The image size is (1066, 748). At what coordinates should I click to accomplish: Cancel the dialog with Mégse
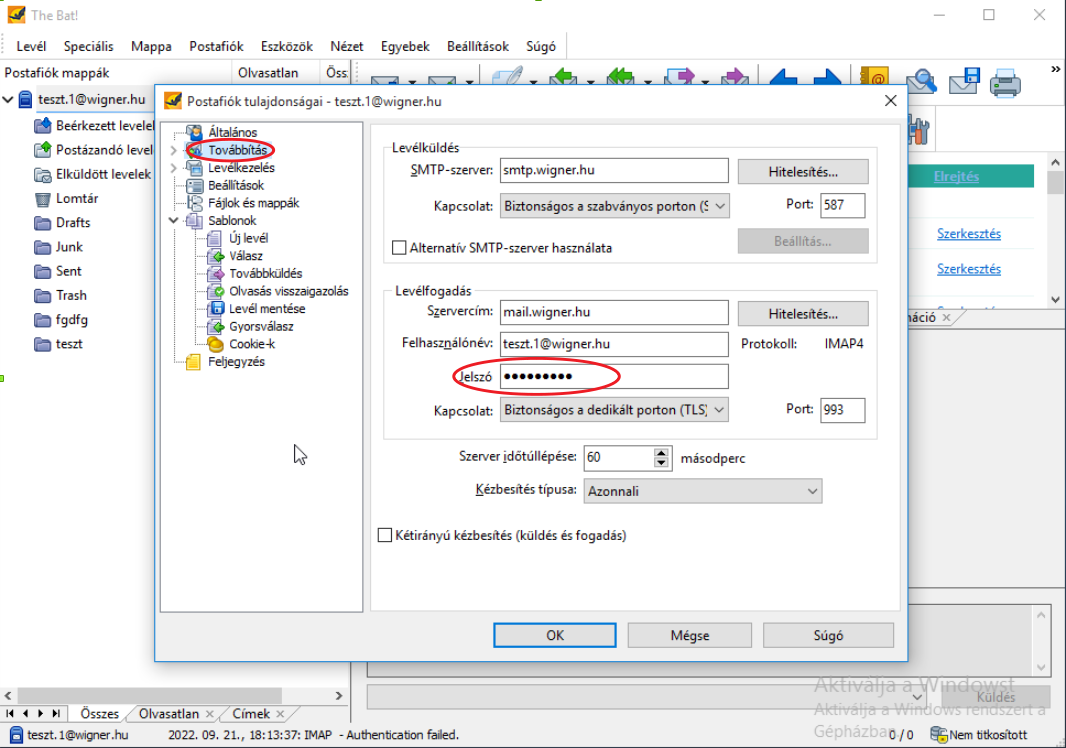[x=689, y=635]
